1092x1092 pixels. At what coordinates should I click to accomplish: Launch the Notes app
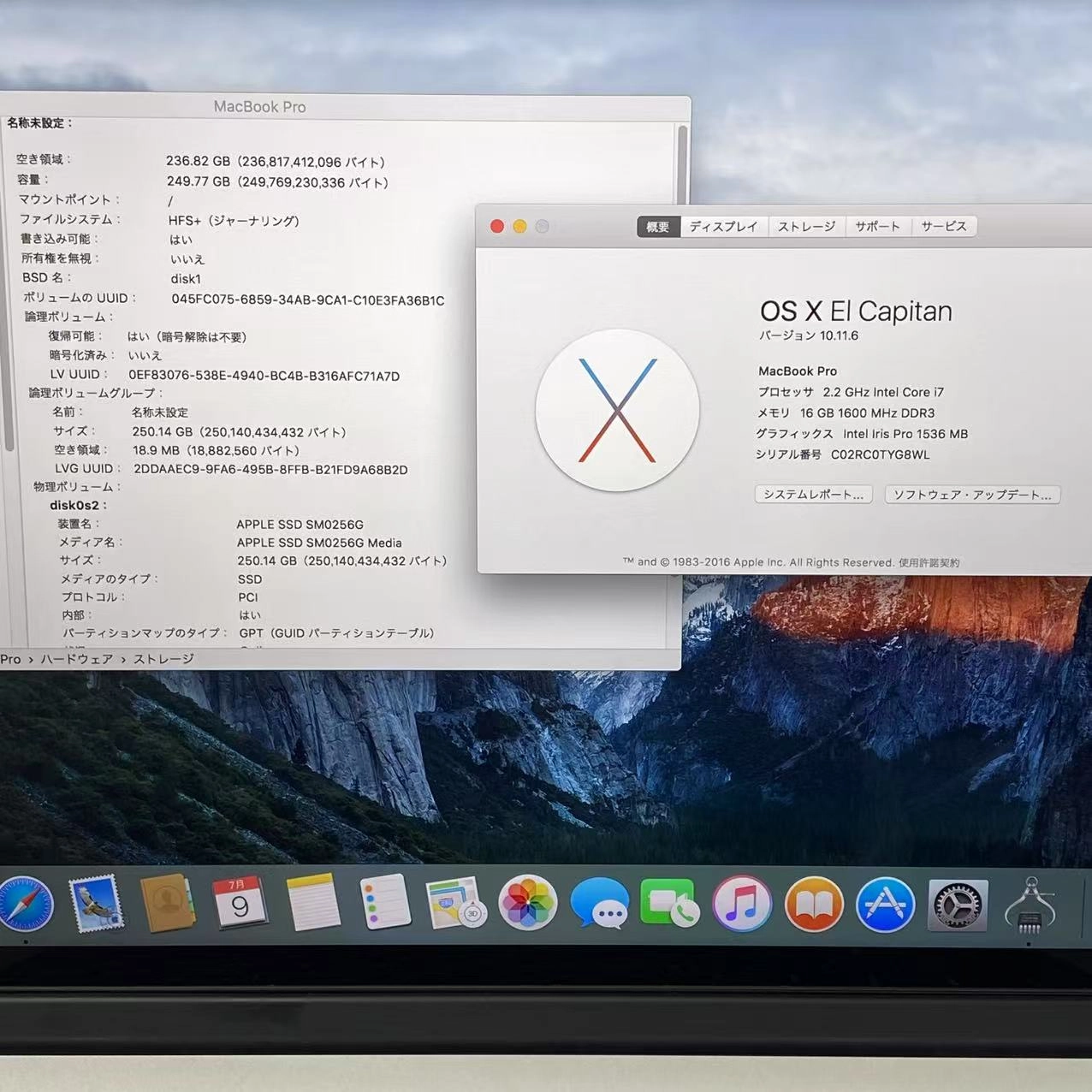[313, 903]
